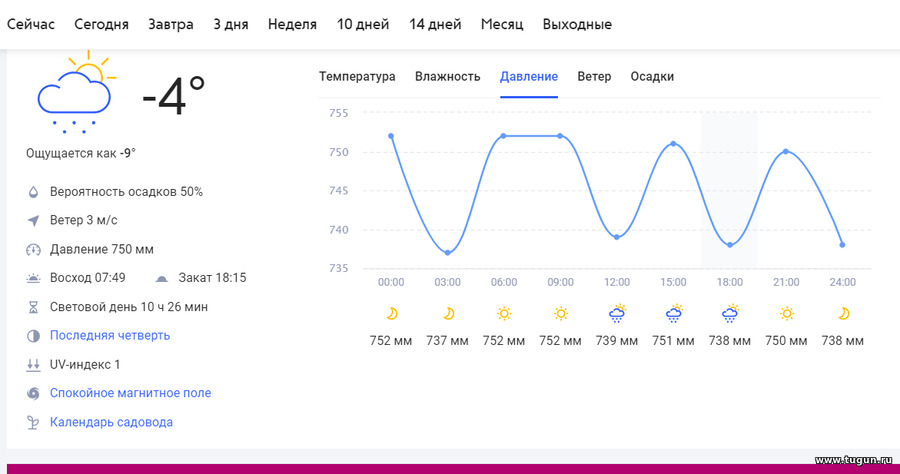
Task: Click the Закат 18:15 text
Action: tap(212, 278)
